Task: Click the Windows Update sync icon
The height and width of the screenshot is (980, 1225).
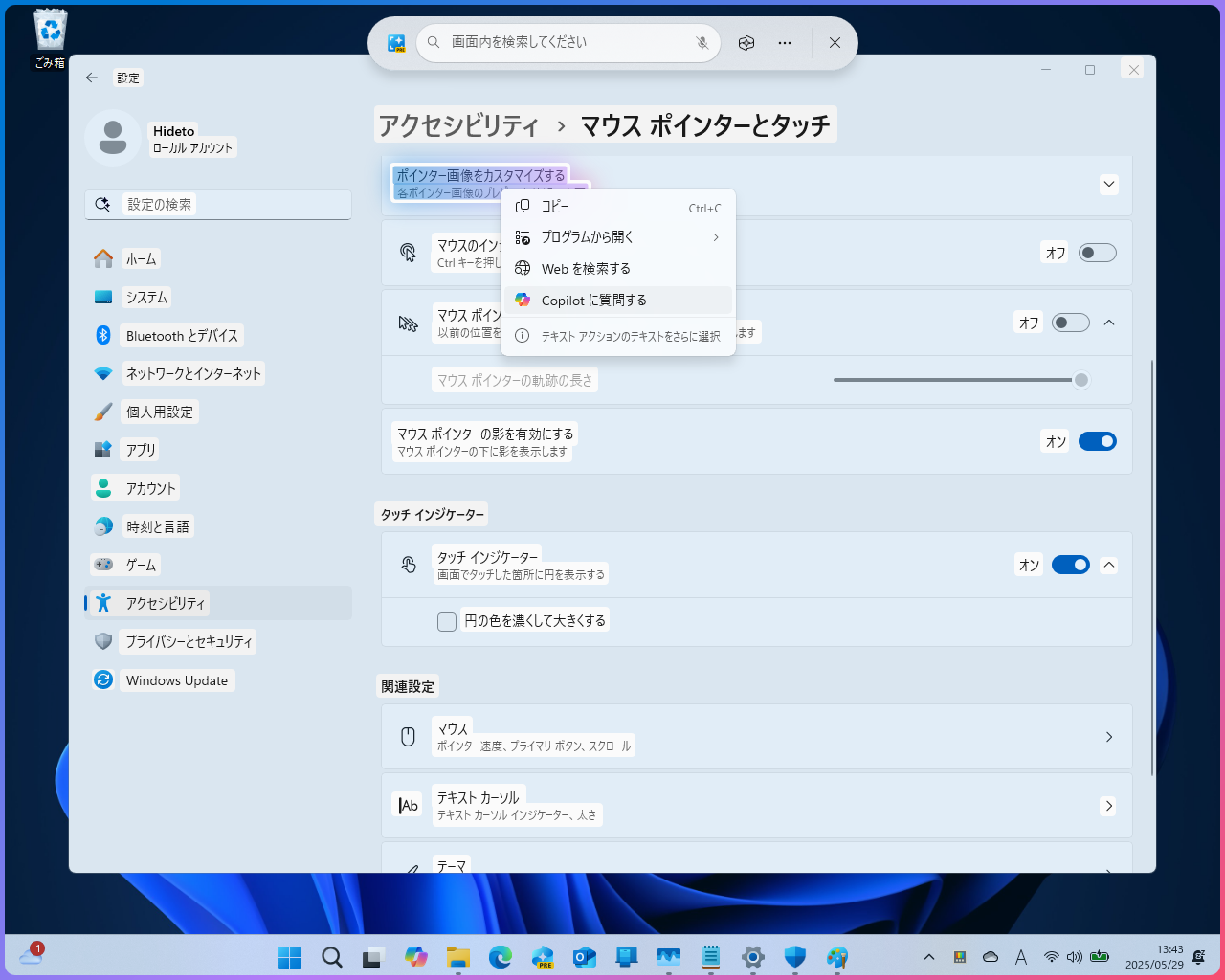Action: [x=103, y=679]
